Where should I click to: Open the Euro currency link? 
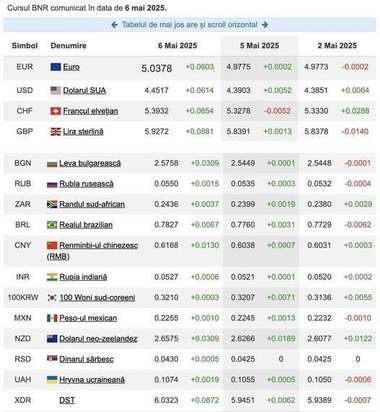point(71,67)
